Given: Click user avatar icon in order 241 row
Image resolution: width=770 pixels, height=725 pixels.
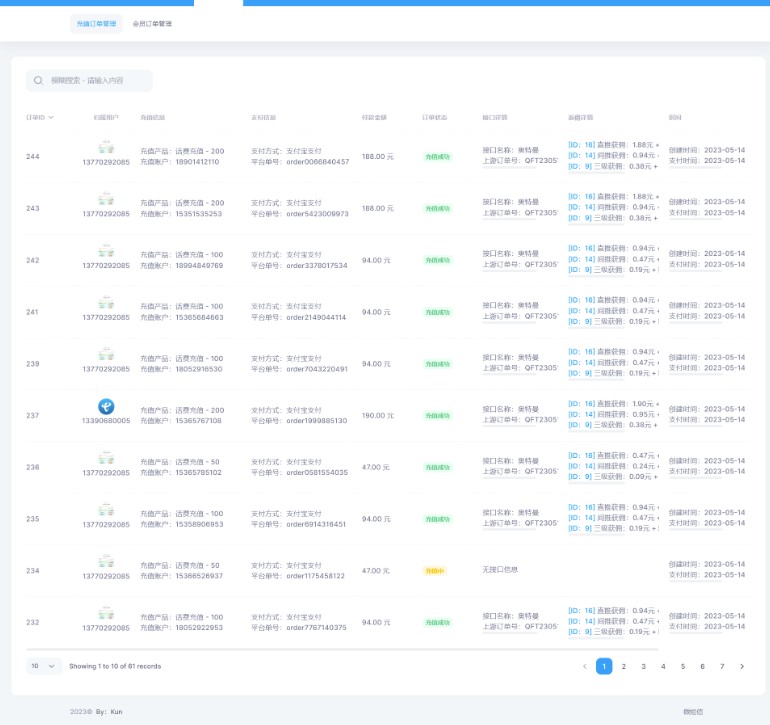Looking at the screenshot, I should [105, 303].
